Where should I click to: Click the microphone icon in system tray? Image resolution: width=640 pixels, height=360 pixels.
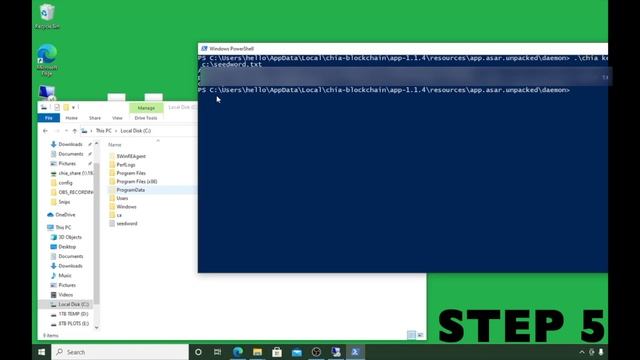[601, 352]
